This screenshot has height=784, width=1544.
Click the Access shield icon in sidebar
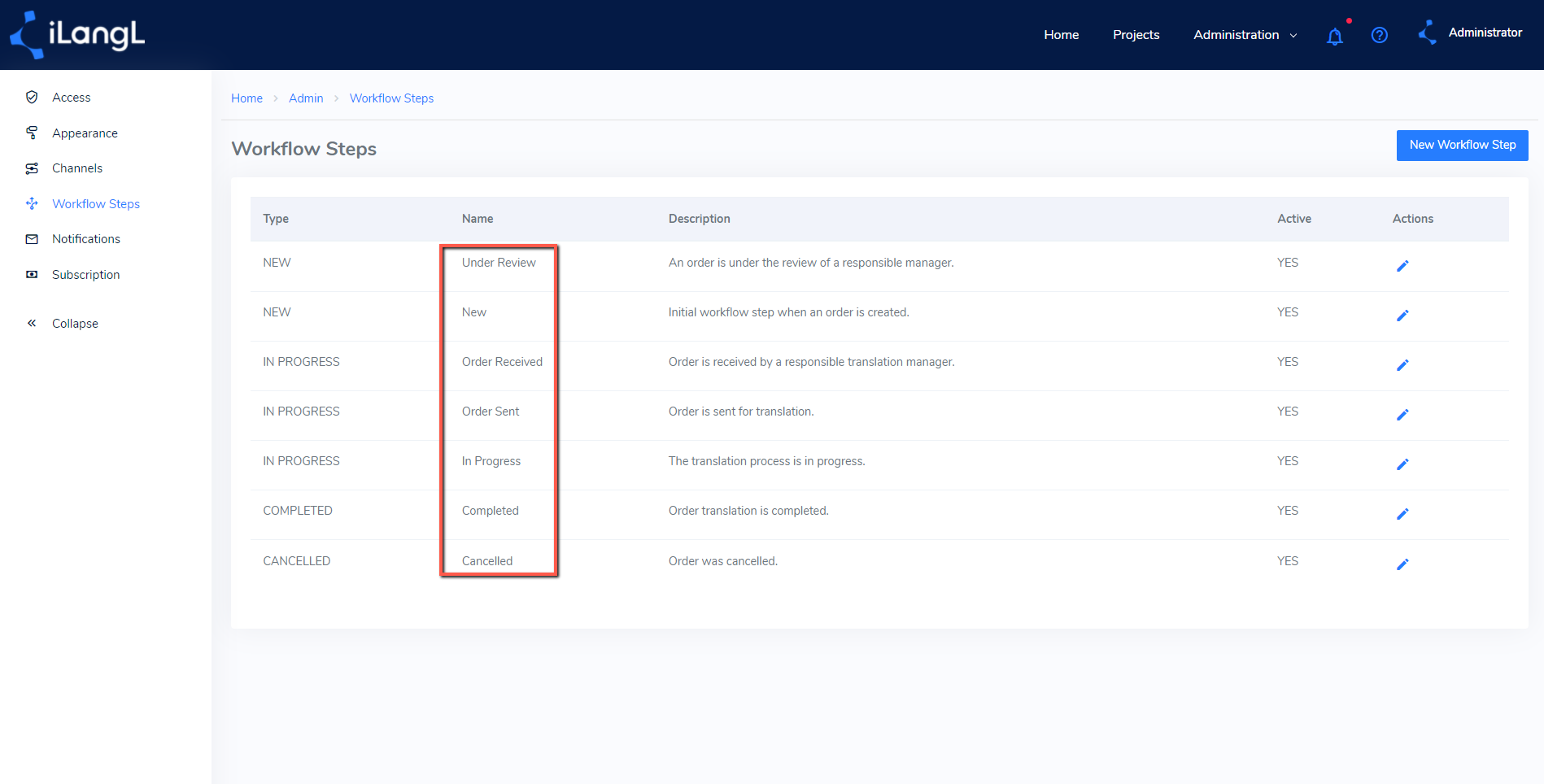(32, 97)
